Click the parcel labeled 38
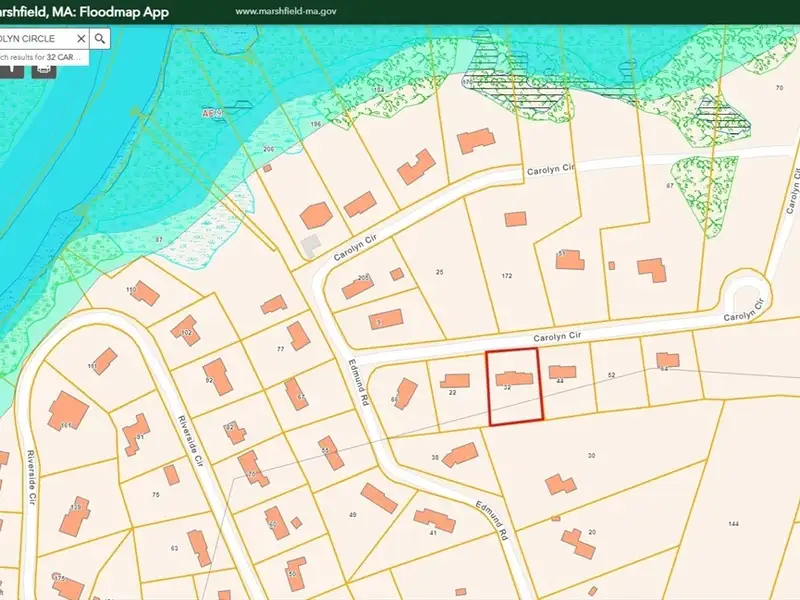Viewport: 800px width, 600px height. (x=435, y=458)
